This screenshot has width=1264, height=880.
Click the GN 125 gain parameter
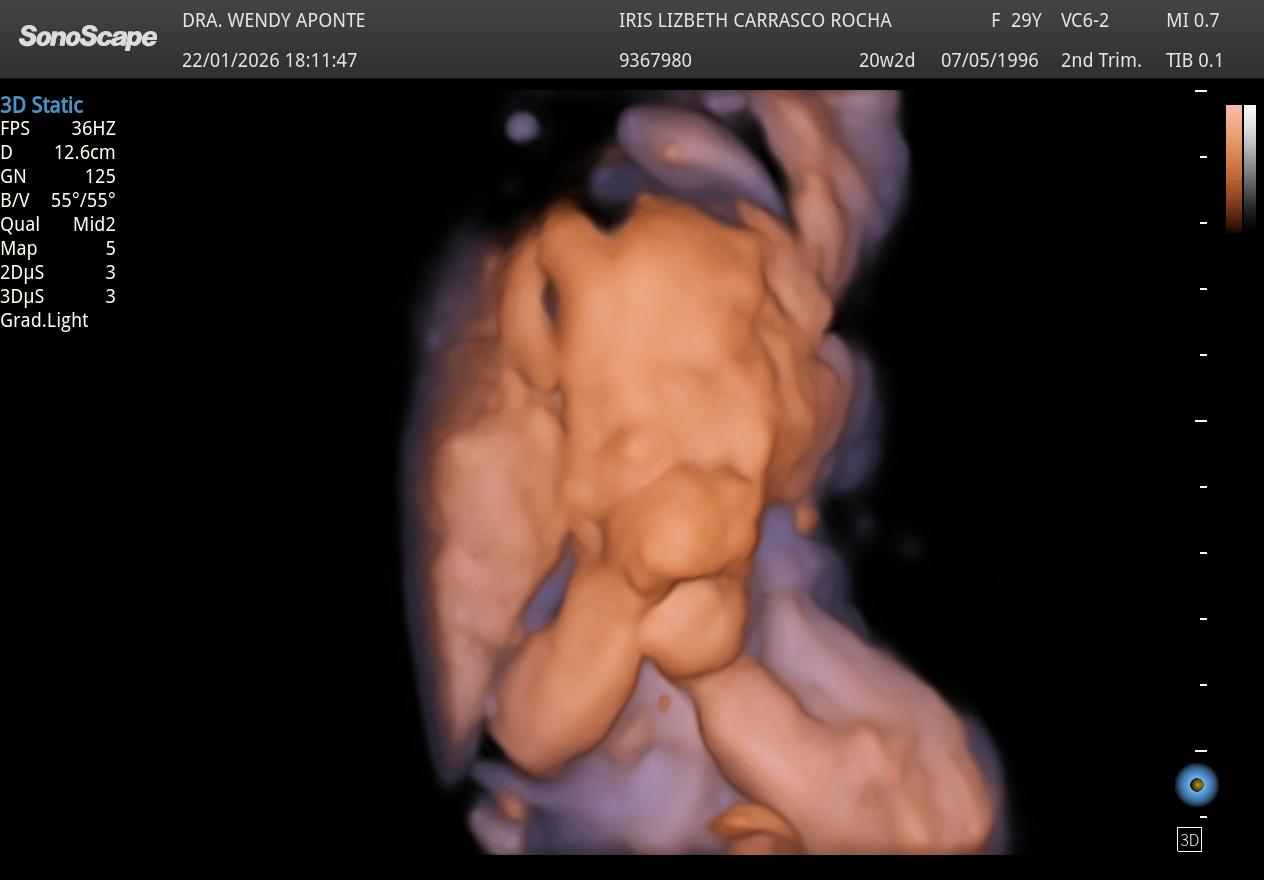tap(58, 176)
